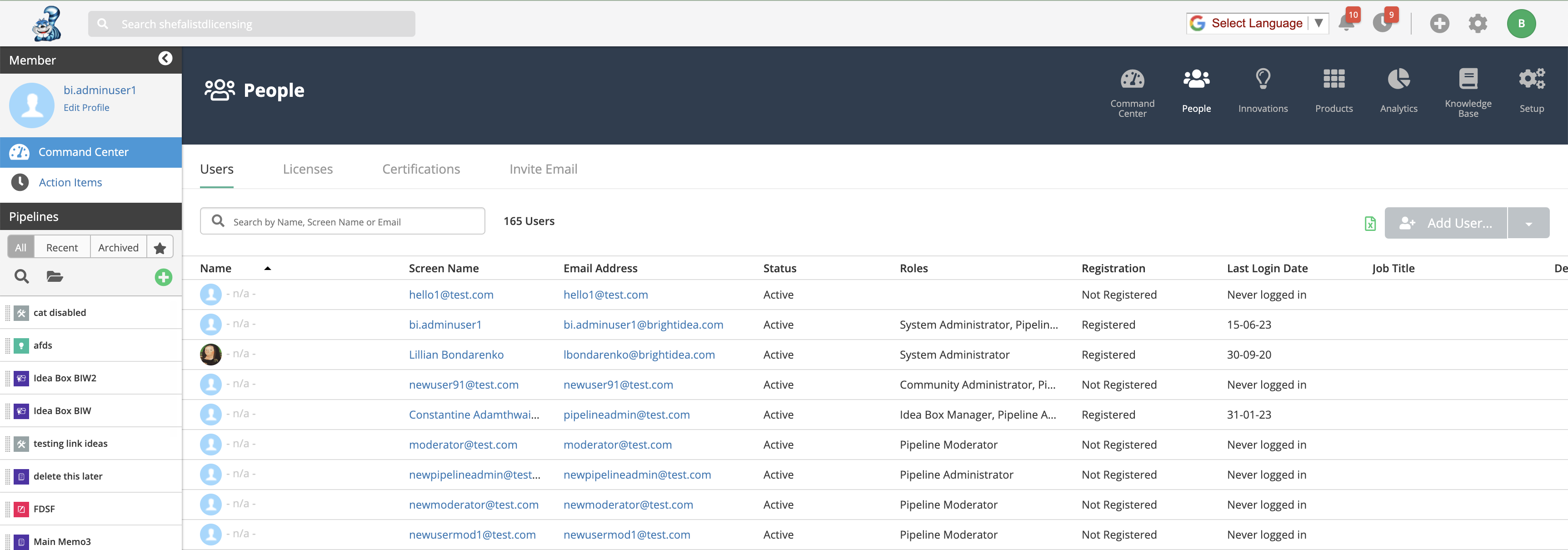The height and width of the screenshot is (550, 1568).
Task: Sort by Screen Name column header
Action: click(x=443, y=269)
